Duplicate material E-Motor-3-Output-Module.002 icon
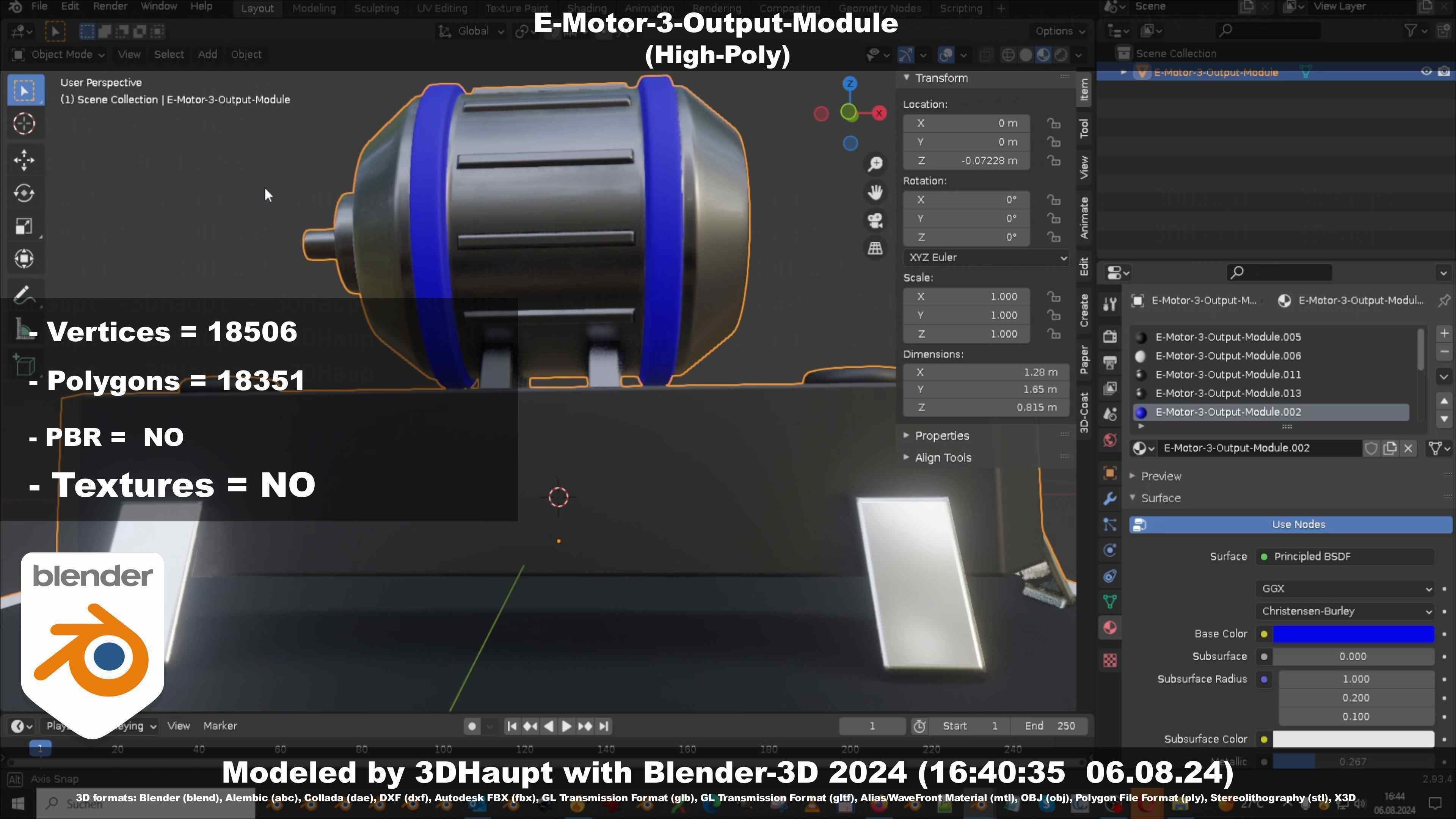The width and height of the screenshot is (1456, 819). (1390, 449)
